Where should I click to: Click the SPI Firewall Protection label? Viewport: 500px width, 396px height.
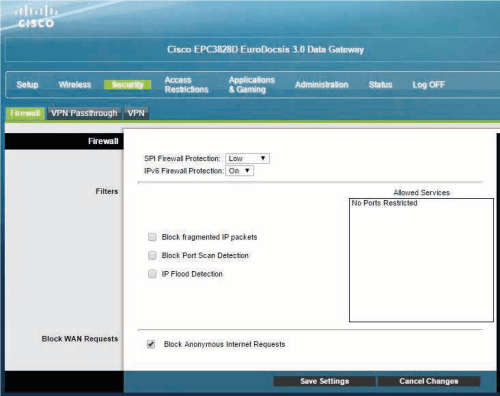point(182,158)
